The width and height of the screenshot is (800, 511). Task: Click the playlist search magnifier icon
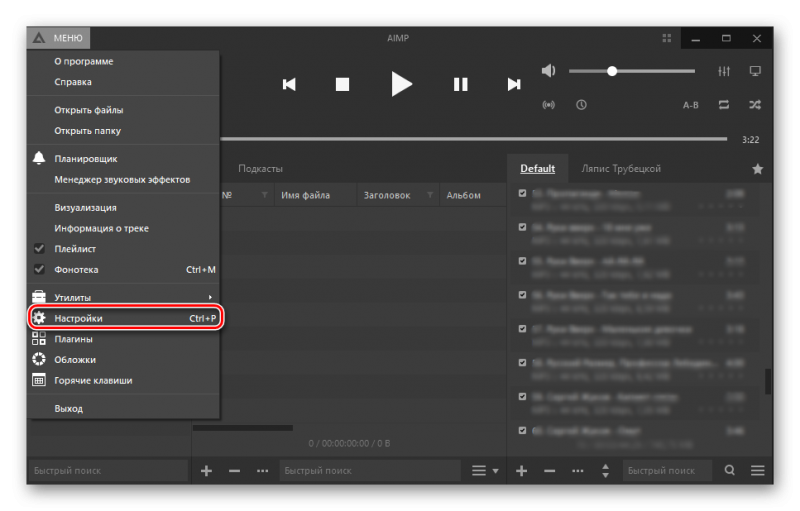(x=730, y=470)
